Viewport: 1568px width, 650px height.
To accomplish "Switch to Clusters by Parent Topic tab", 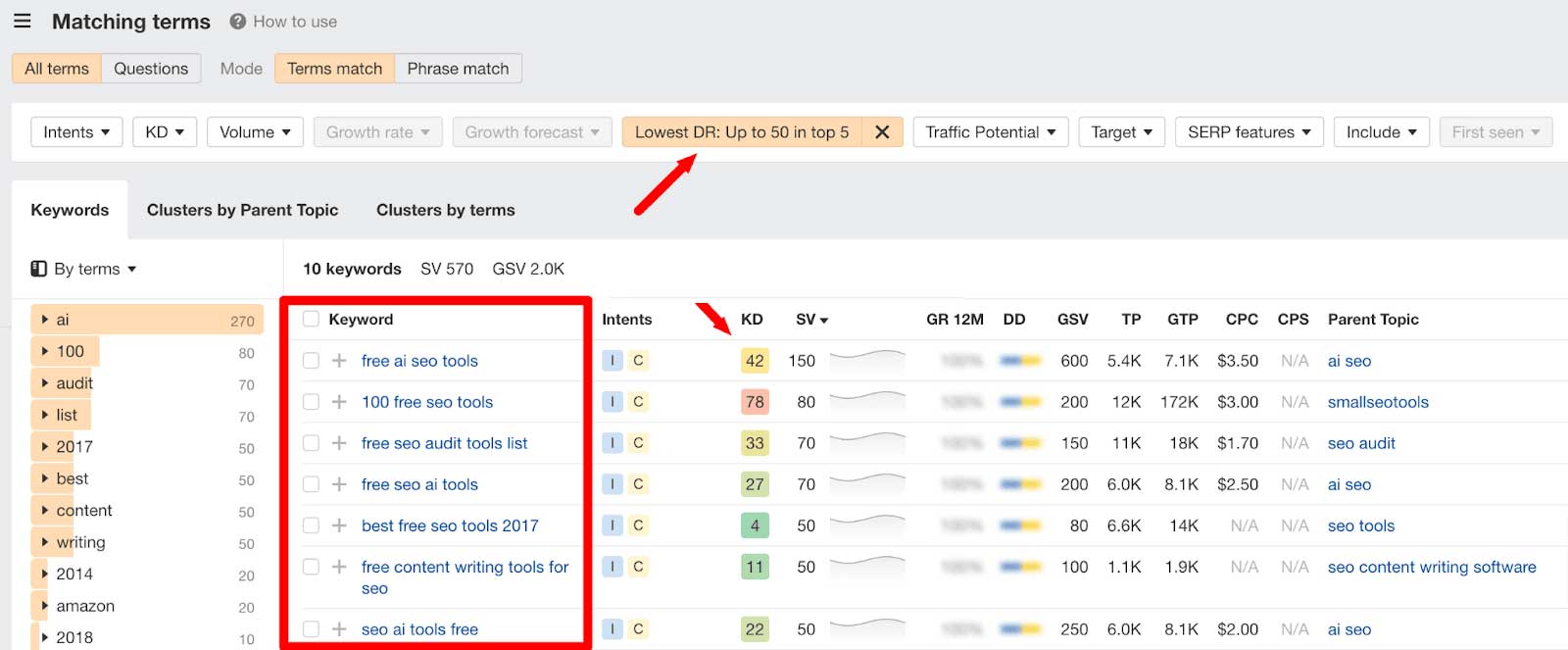I will 242,210.
